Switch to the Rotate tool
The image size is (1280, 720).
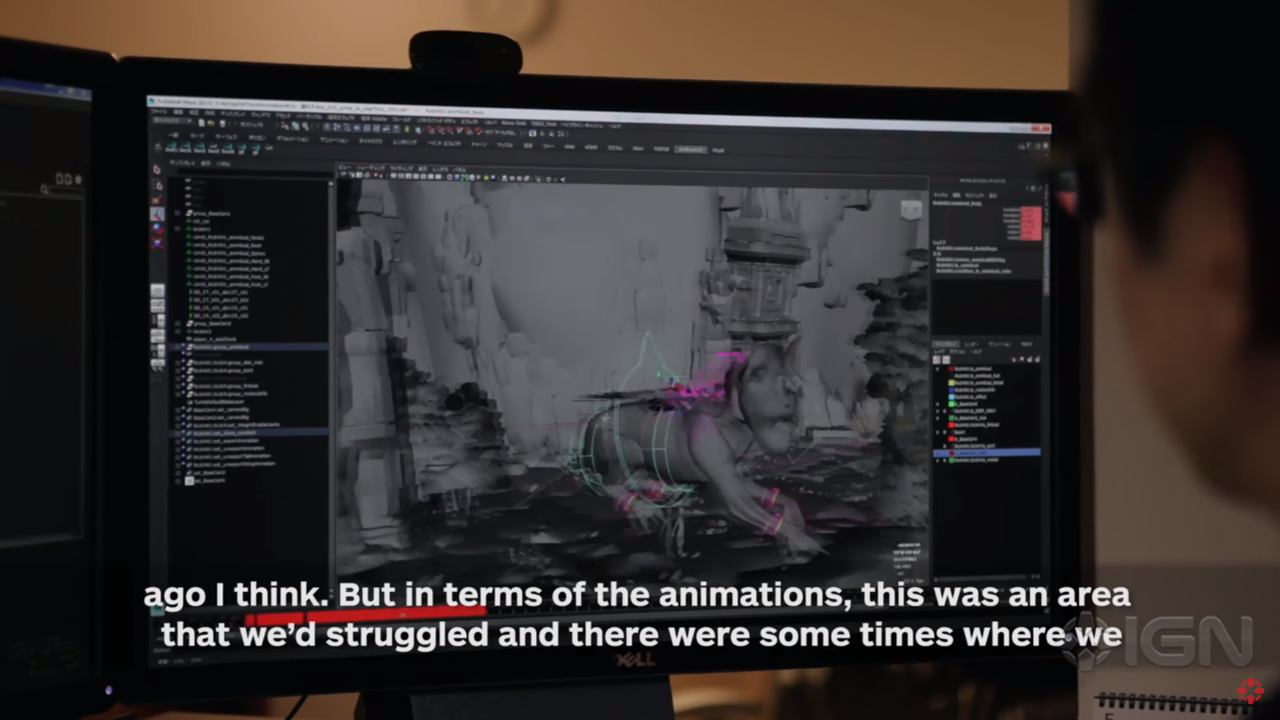[x=157, y=228]
